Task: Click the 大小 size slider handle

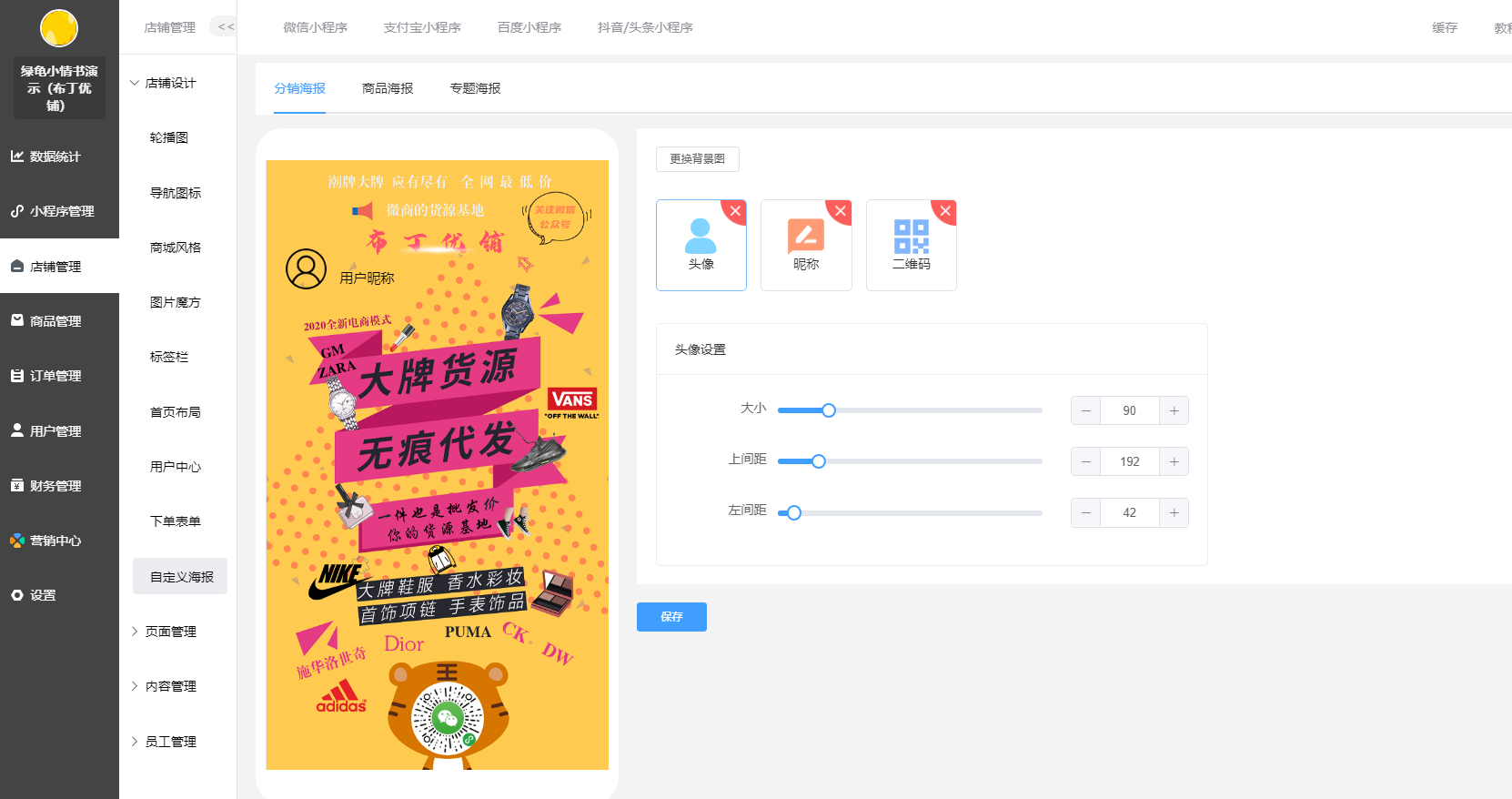Action: (x=829, y=410)
